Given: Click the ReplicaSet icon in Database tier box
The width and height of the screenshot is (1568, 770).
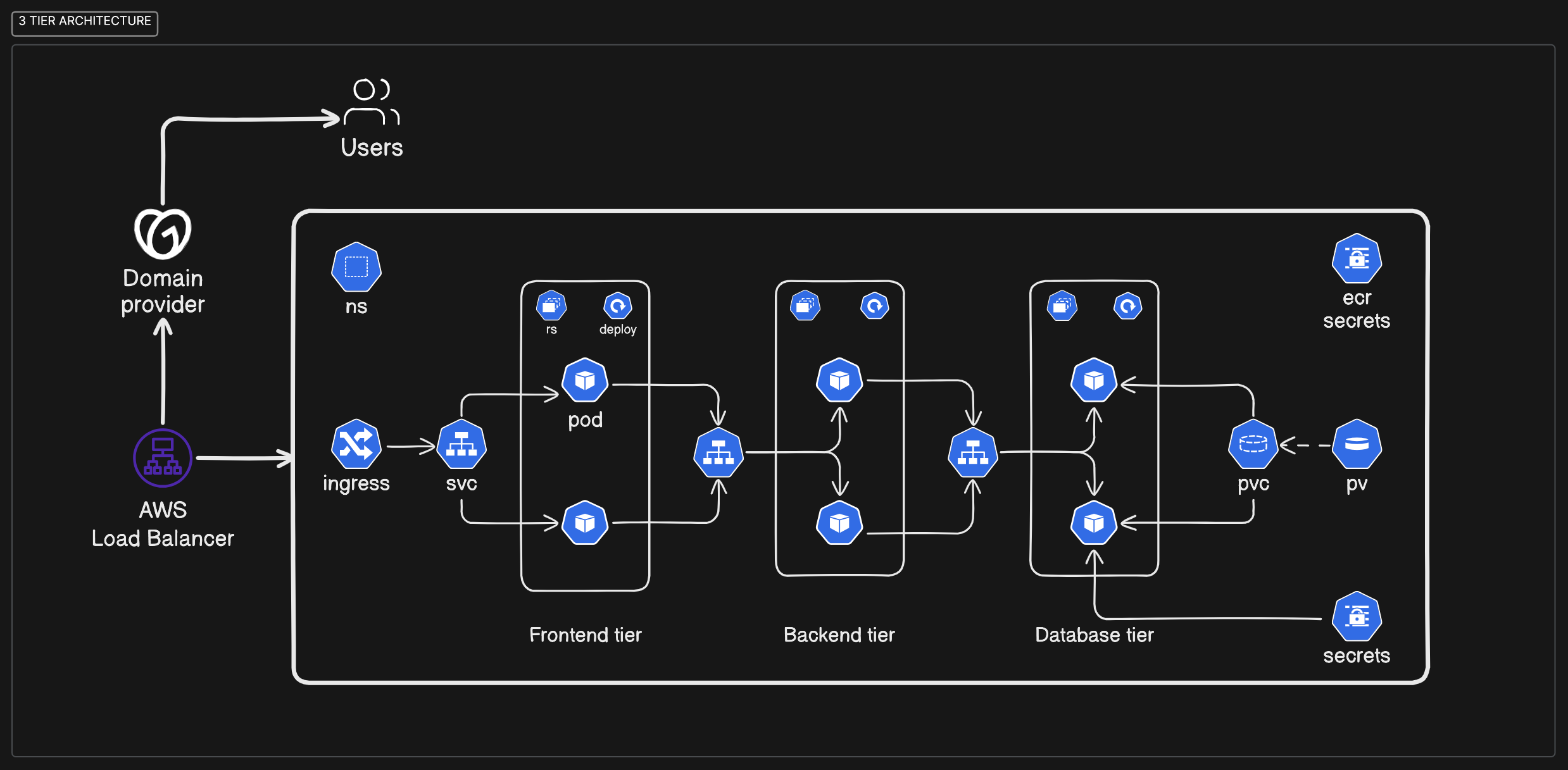Looking at the screenshot, I should tap(1062, 306).
